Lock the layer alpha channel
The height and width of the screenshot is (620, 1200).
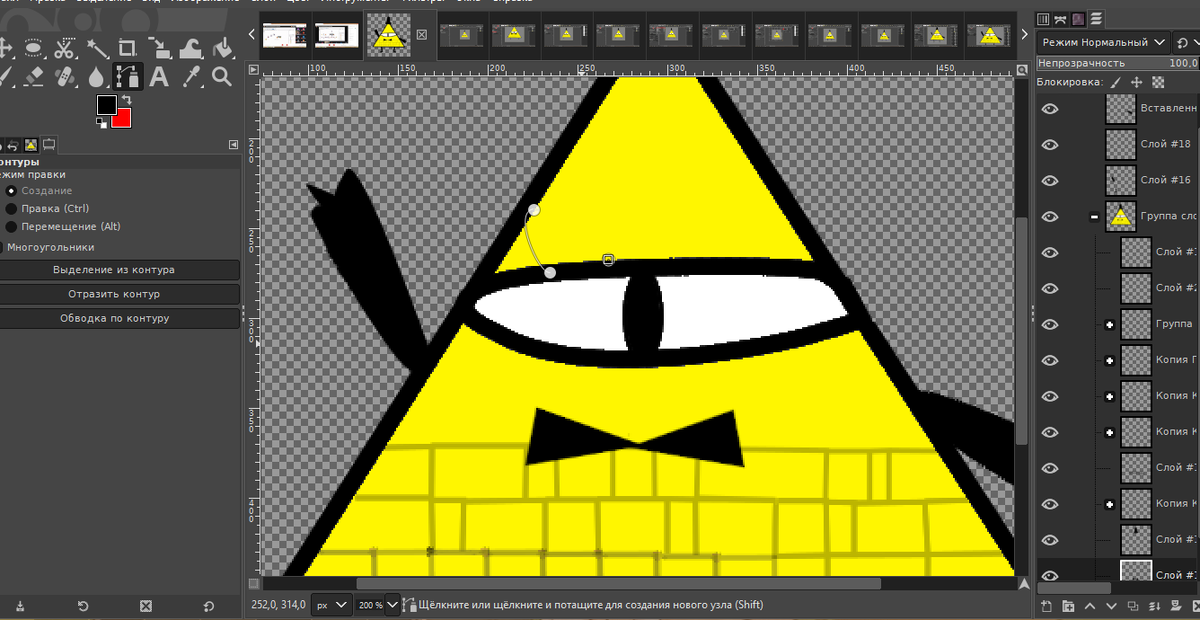(1159, 82)
